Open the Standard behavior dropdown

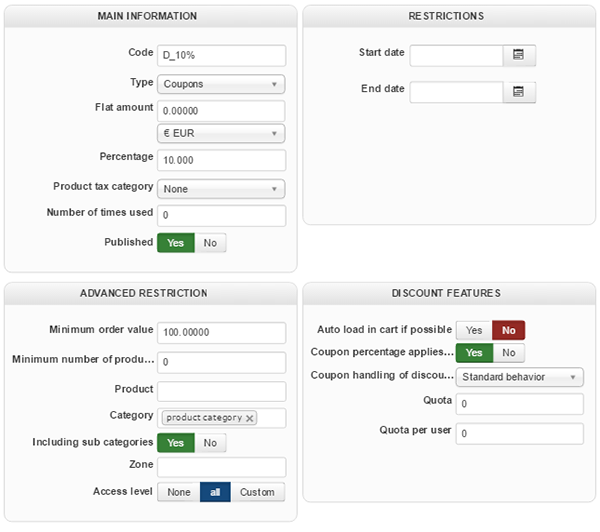coord(519,377)
